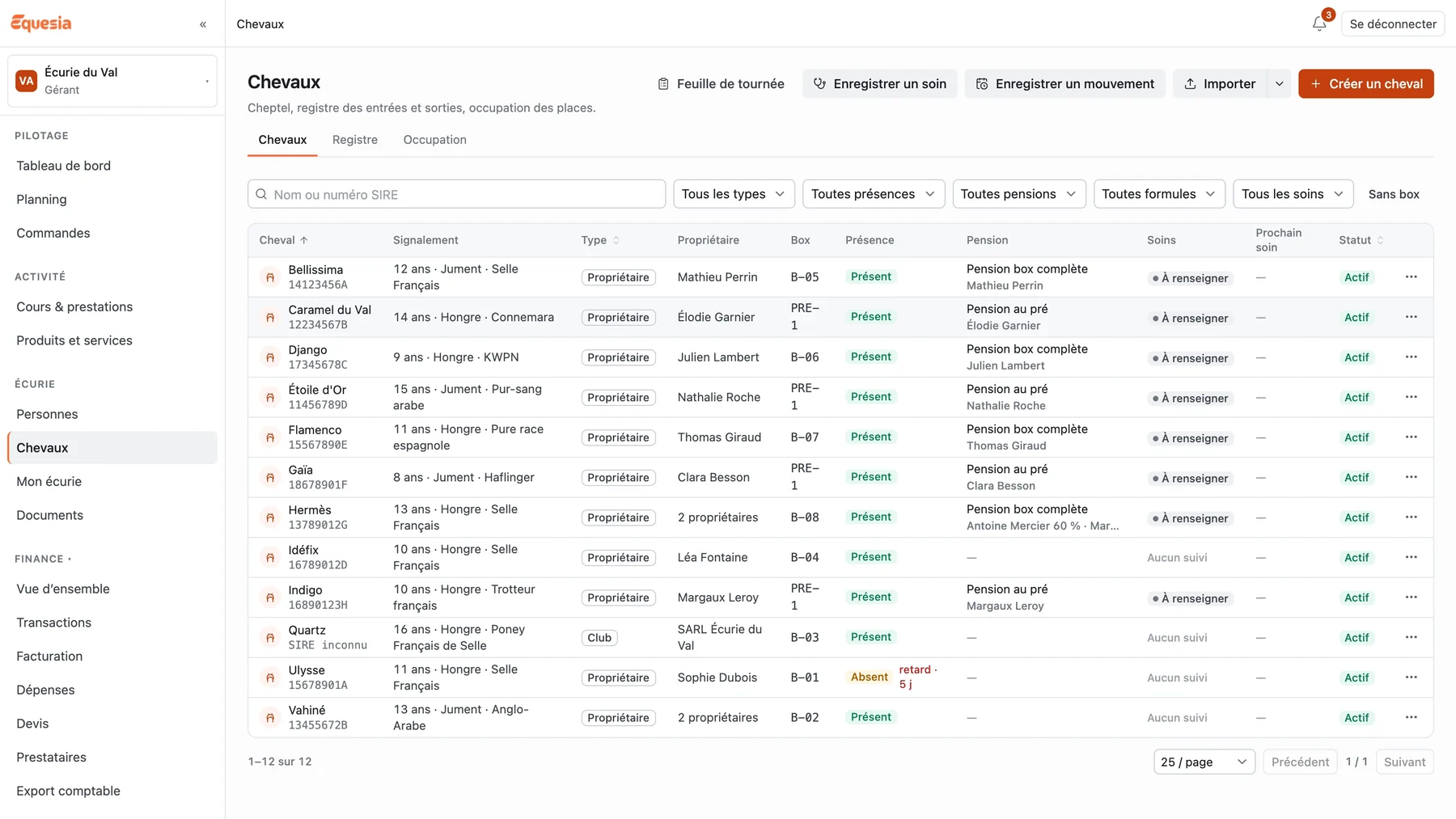Open the Tous les types dropdown

(734, 194)
